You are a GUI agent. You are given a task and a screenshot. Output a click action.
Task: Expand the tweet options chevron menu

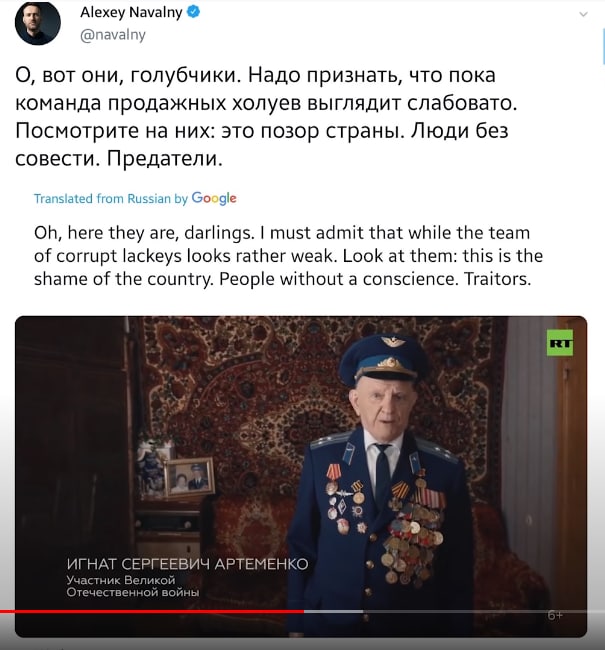pos(583,15)
